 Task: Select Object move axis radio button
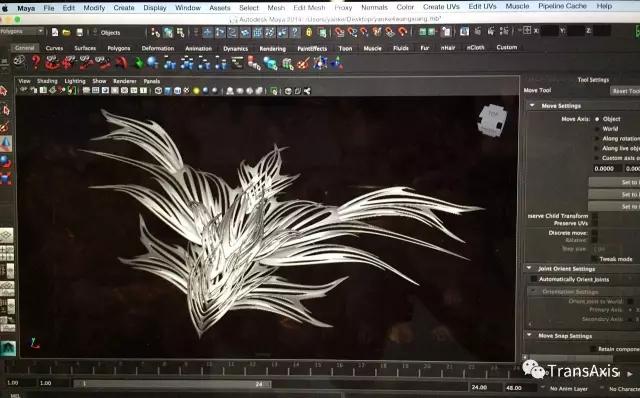point(597,119)
